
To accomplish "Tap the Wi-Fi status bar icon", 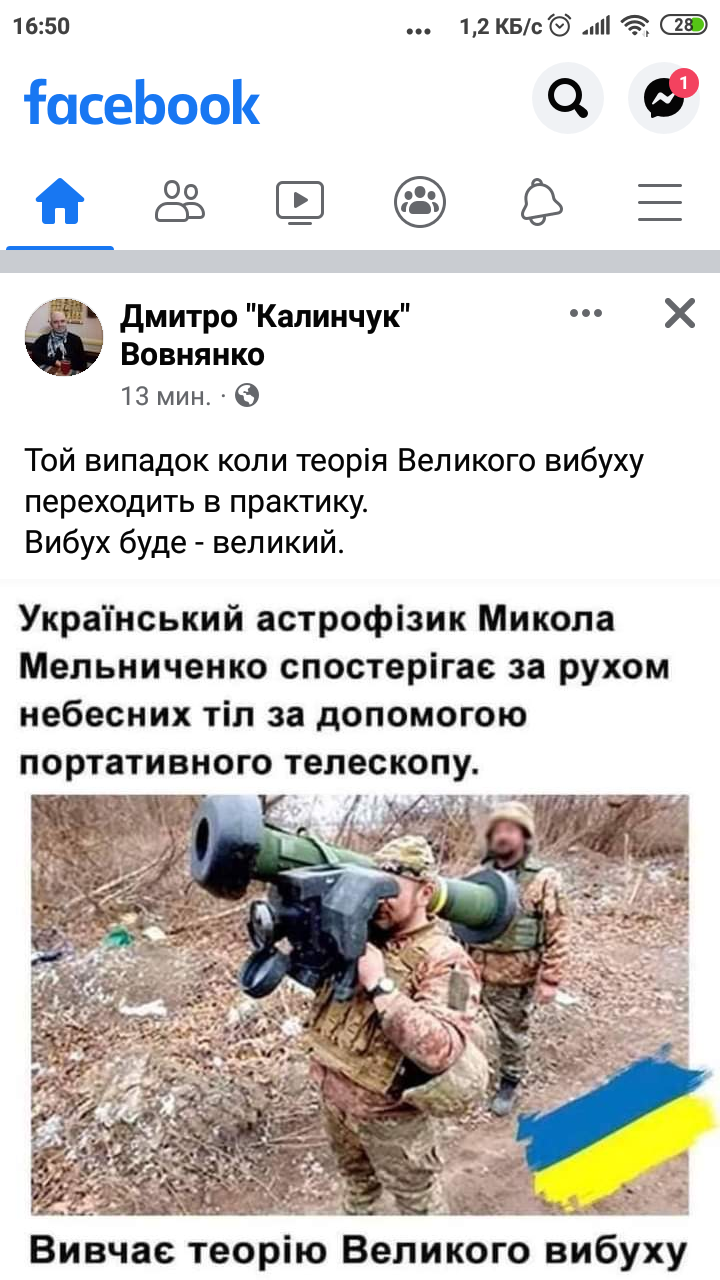I will point(635,26).
